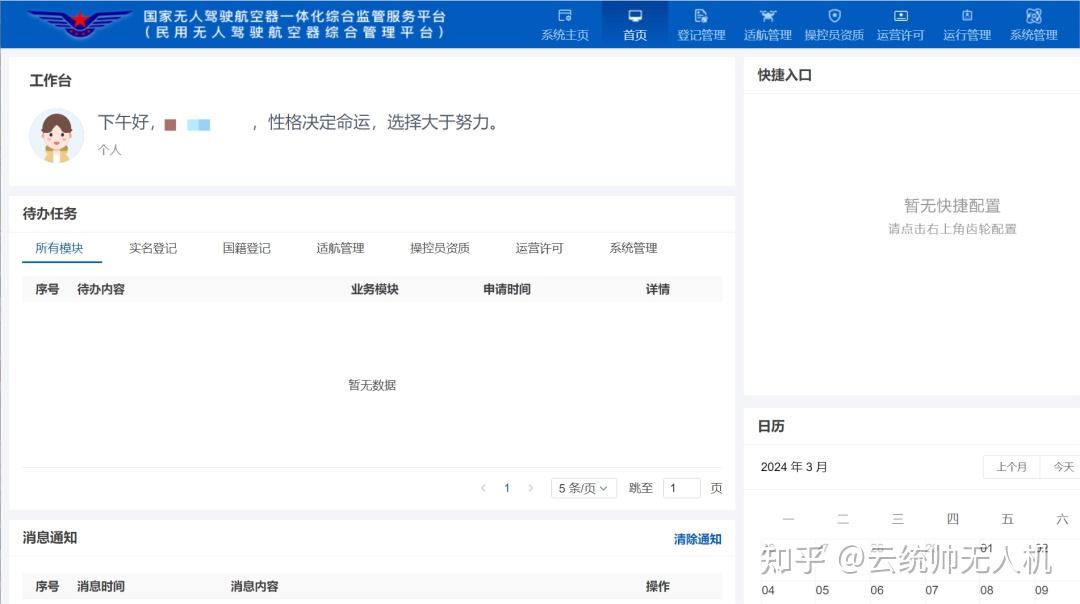Open 运营许可 via its top icon
Viewport: 1080px width, 604px height.
point(900,23)
